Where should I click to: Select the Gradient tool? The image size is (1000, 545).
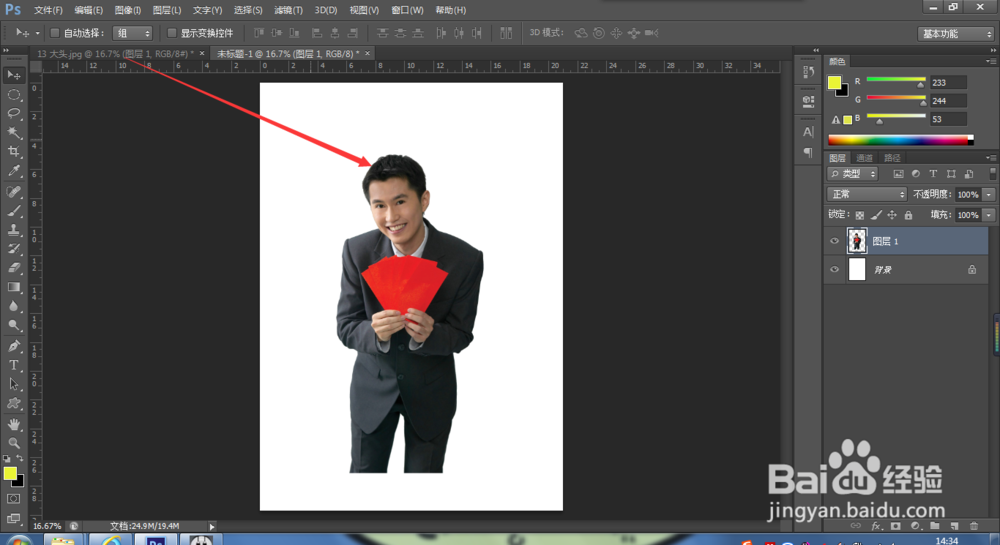pyautogui.click(x=13, y=287)
